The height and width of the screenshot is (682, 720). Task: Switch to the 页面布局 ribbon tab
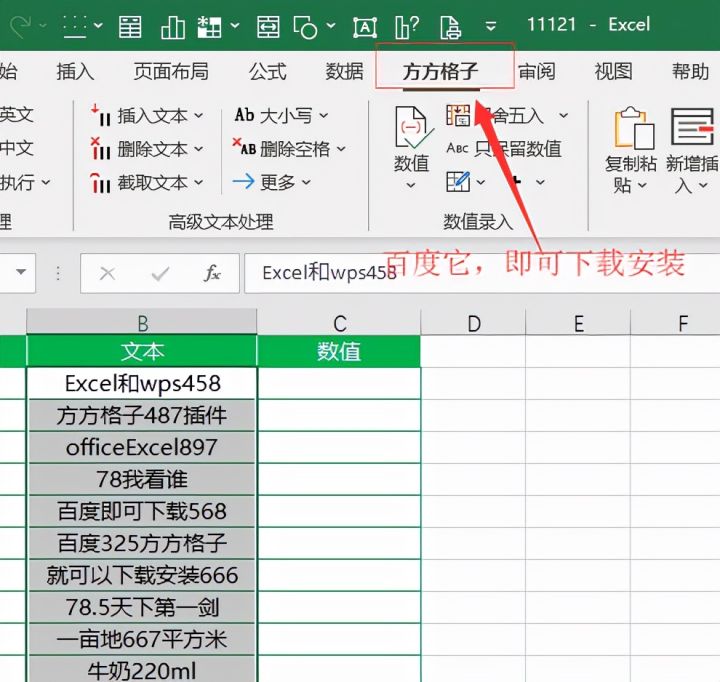point(171,72)
